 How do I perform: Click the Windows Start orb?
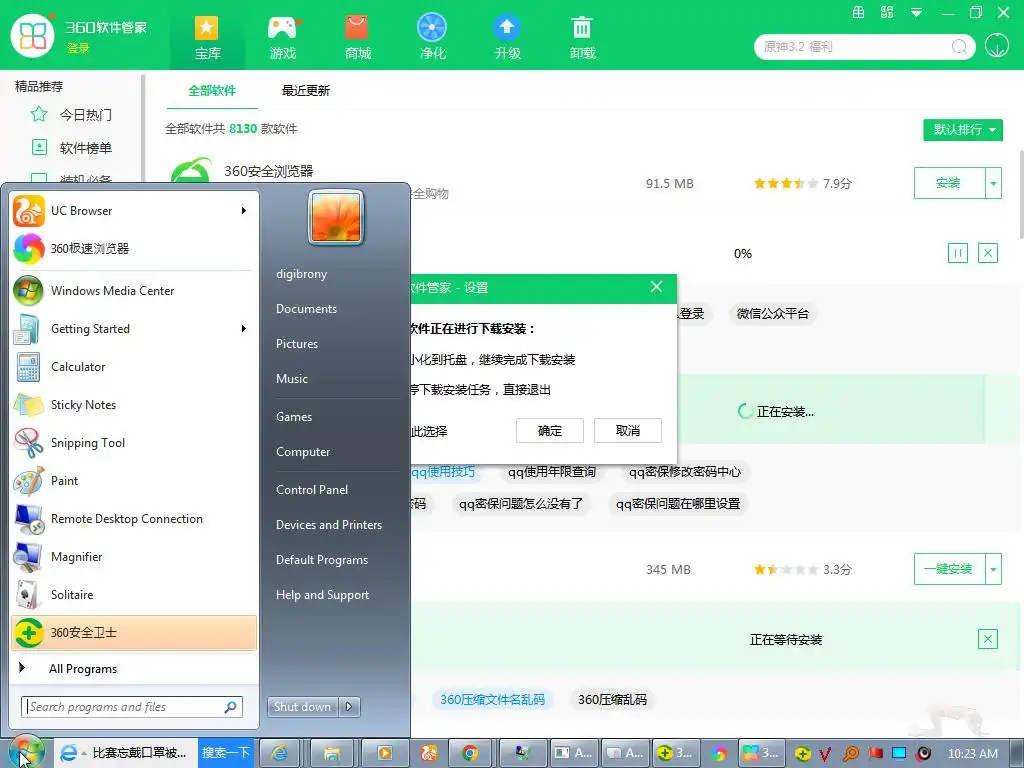coord(25,752)
